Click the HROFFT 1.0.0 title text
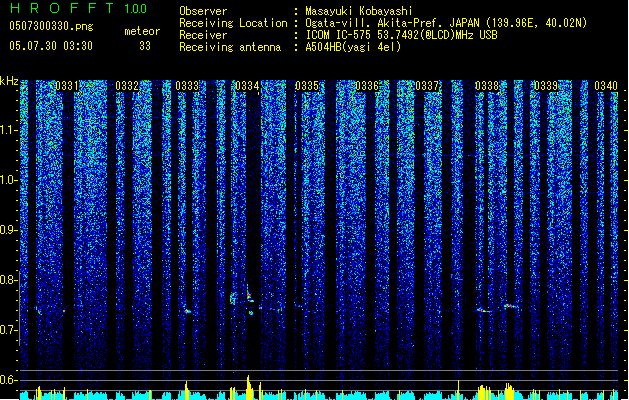Screen dimensions: 629x400 78,8
